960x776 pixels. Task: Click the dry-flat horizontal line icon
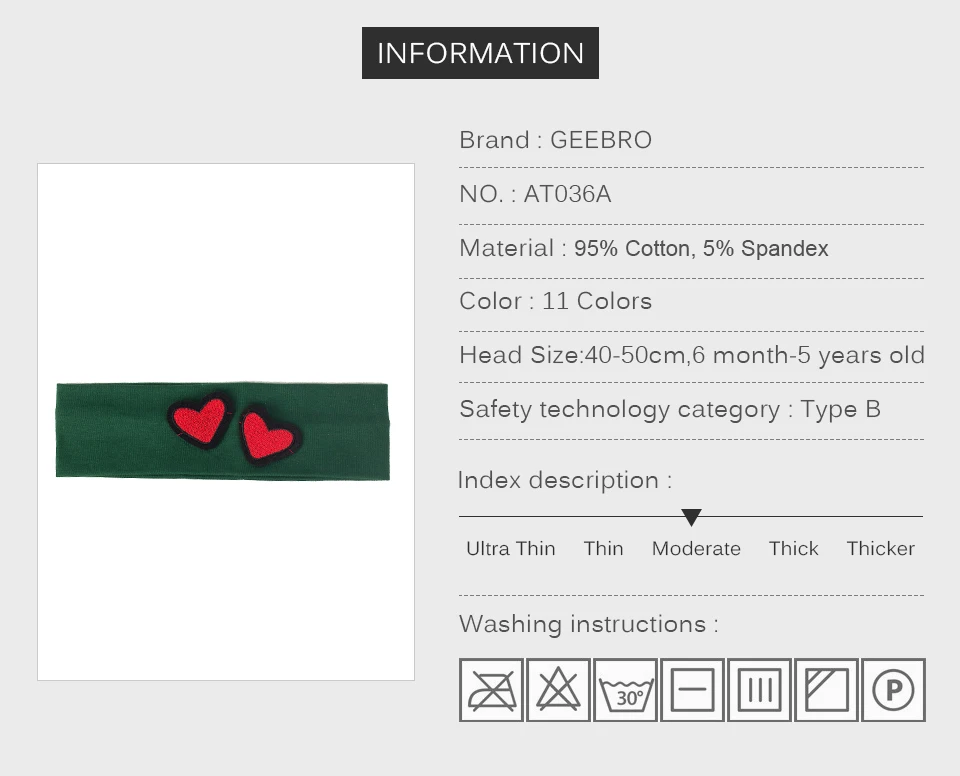(692, 690)
